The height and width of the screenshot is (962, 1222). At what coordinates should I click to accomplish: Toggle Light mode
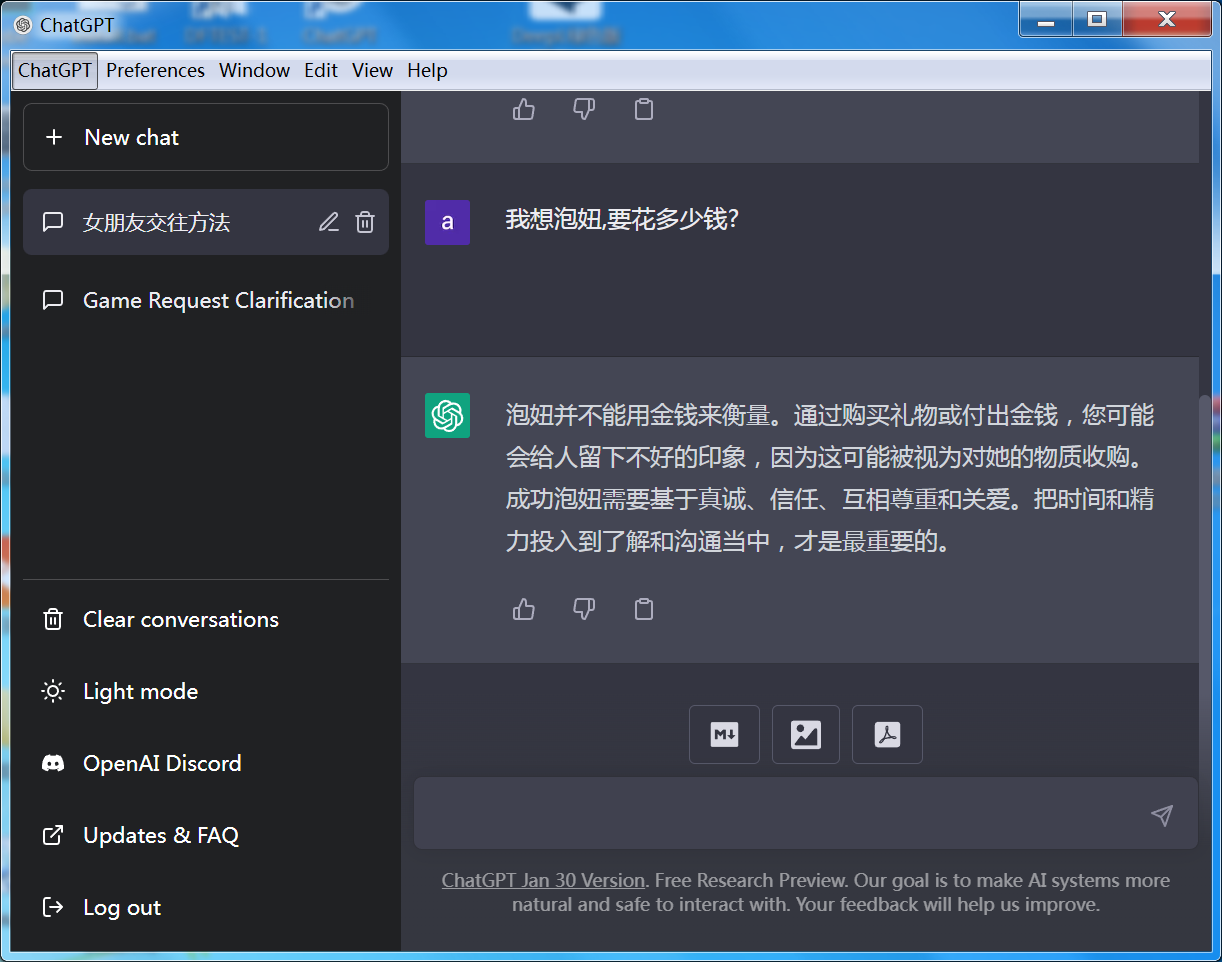click(x=206, y=691)
